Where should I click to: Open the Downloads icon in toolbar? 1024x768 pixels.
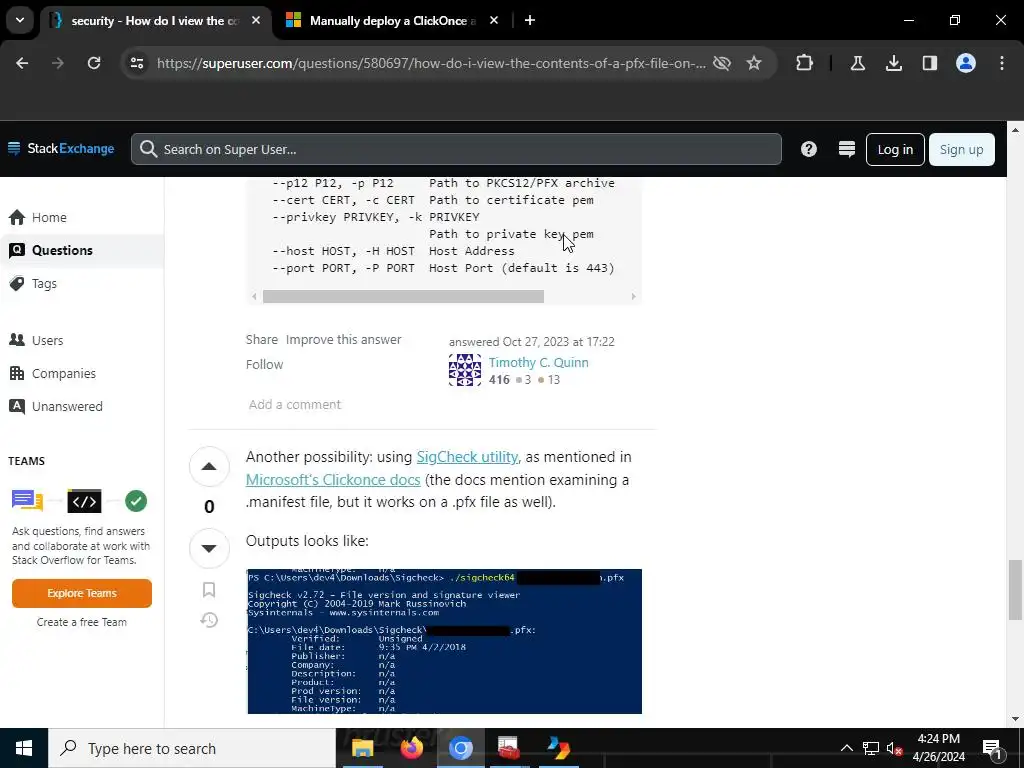point(893,63)
